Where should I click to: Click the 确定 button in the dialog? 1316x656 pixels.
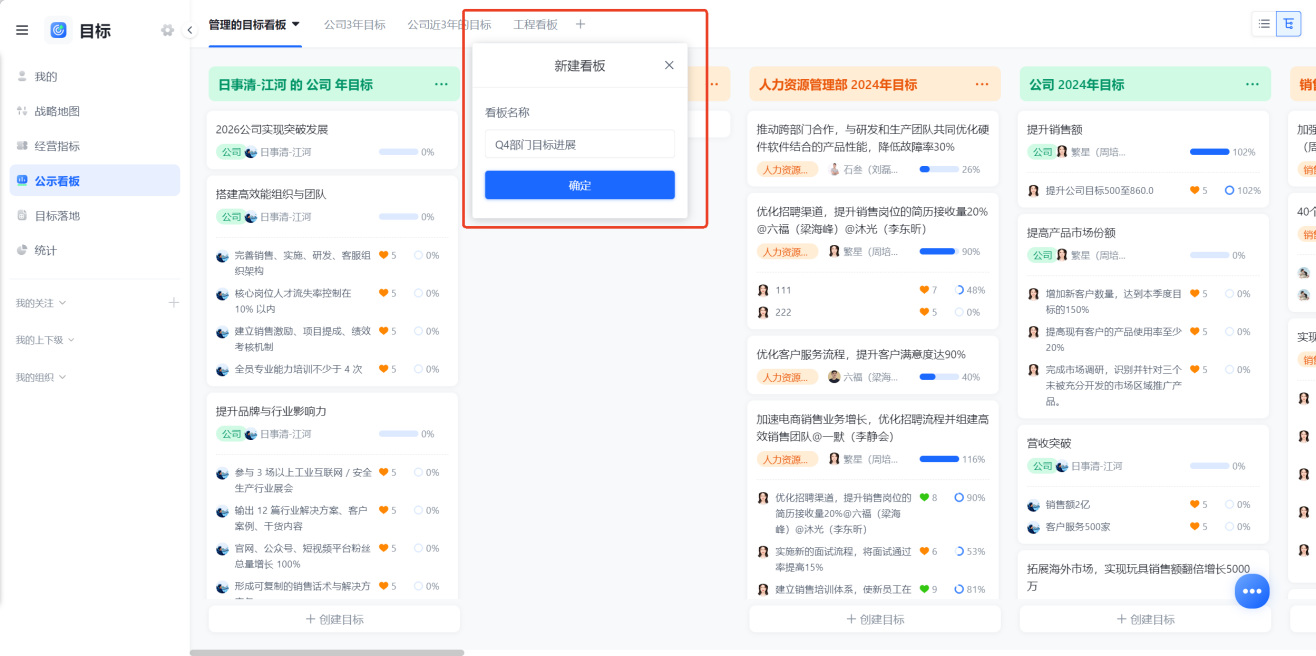point(580,185)
